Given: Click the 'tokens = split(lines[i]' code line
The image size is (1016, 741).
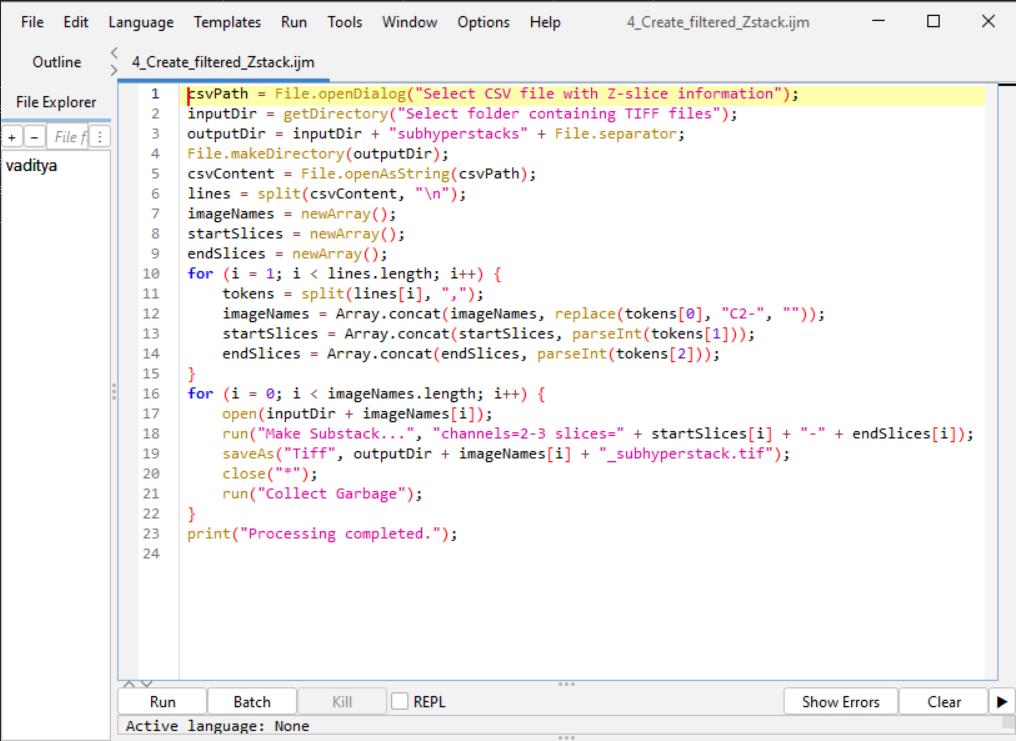Looking at the screenshot, I should [353, 294].
